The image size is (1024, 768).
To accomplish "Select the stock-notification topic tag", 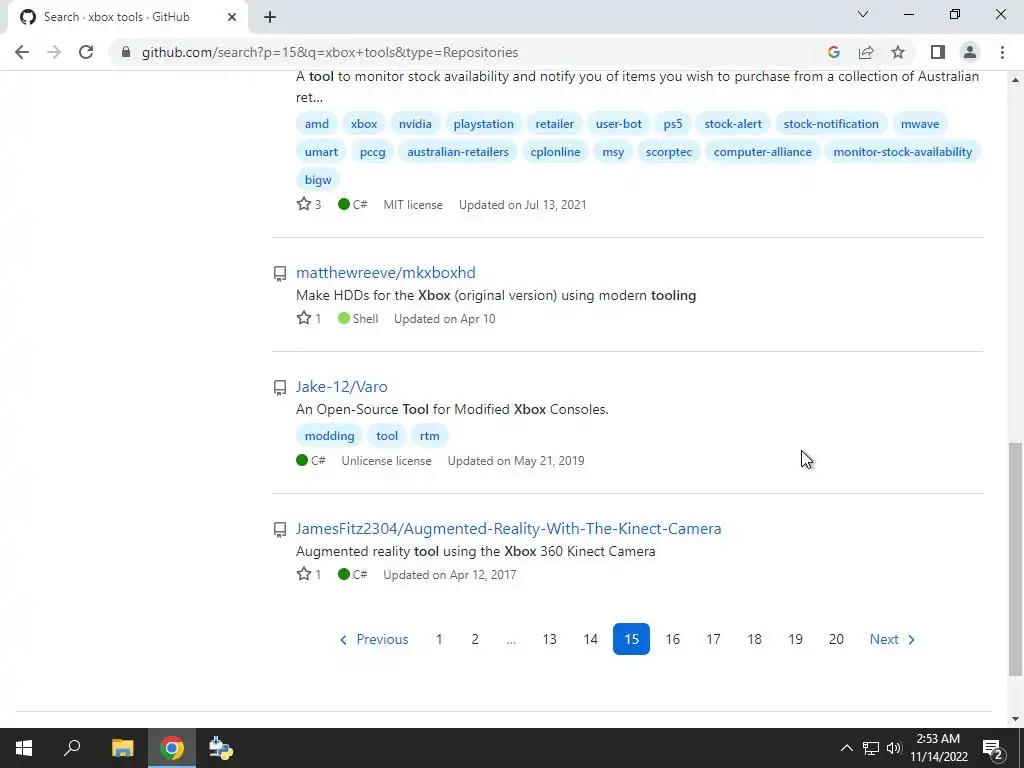I will click(x=831, y=123).
